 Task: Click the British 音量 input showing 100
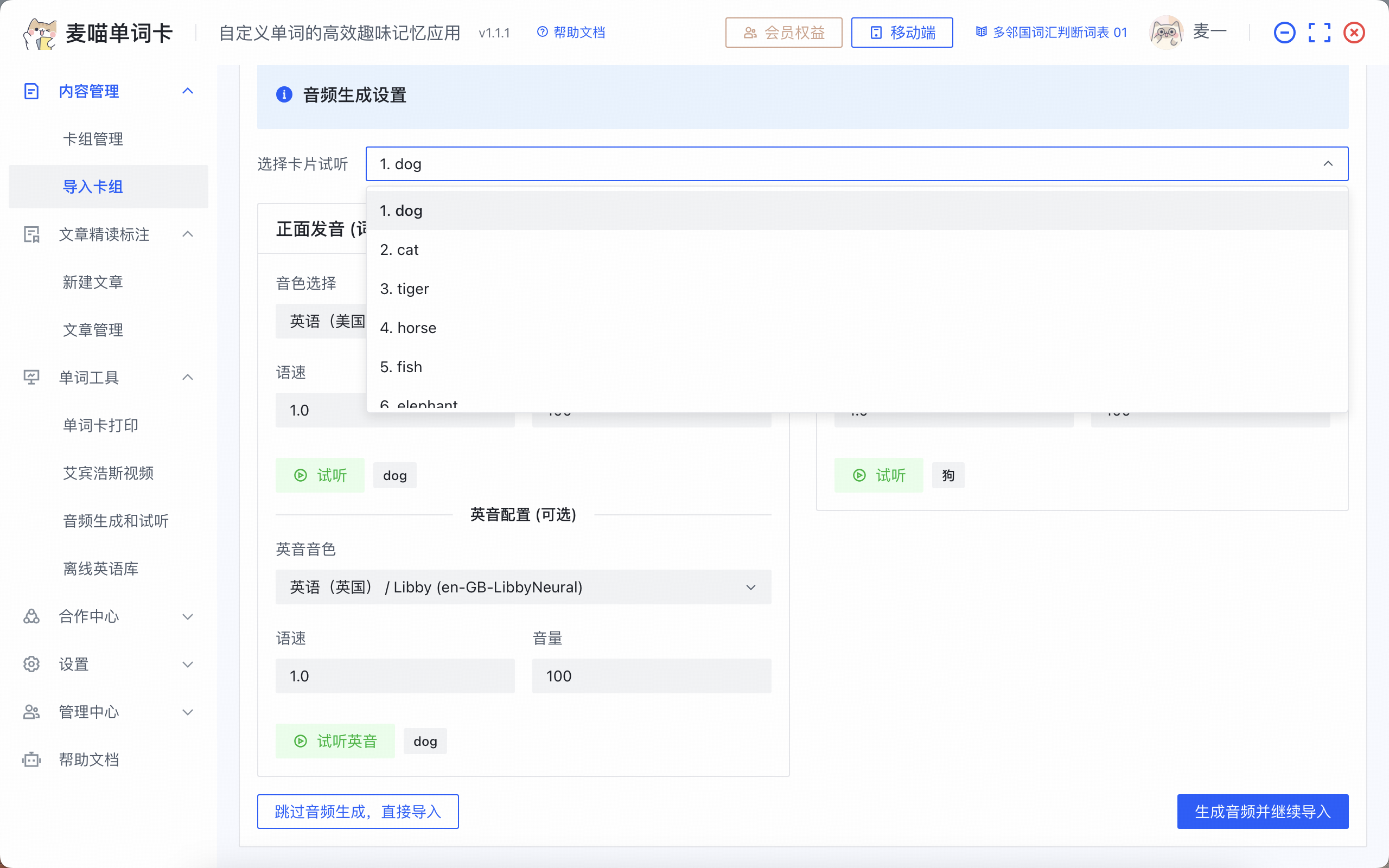click(x=651, y=676)
